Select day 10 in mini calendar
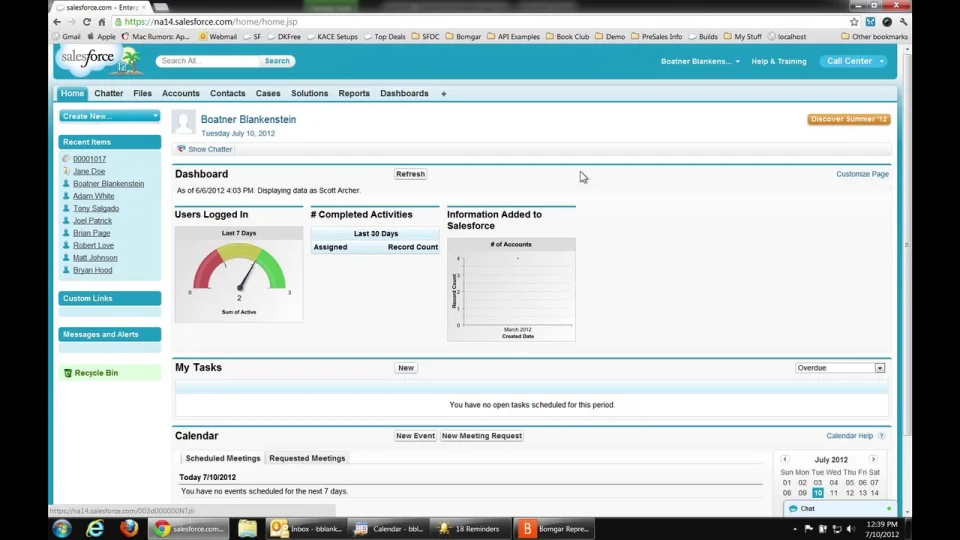960x540 pixels. pyautogui.click(x=817, y=493)
